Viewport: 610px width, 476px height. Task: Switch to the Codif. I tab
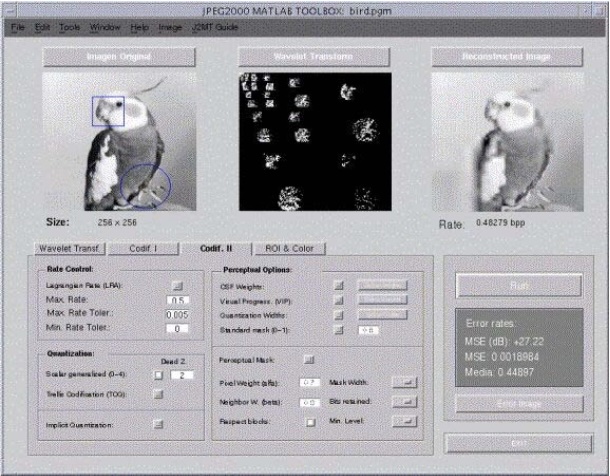tap(143, 248)
